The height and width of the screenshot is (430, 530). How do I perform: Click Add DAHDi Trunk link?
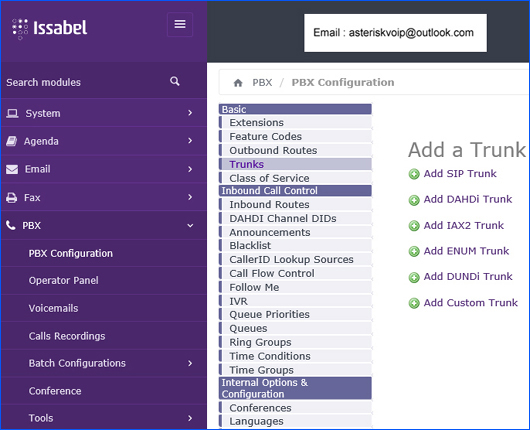(x=468, y=199)
